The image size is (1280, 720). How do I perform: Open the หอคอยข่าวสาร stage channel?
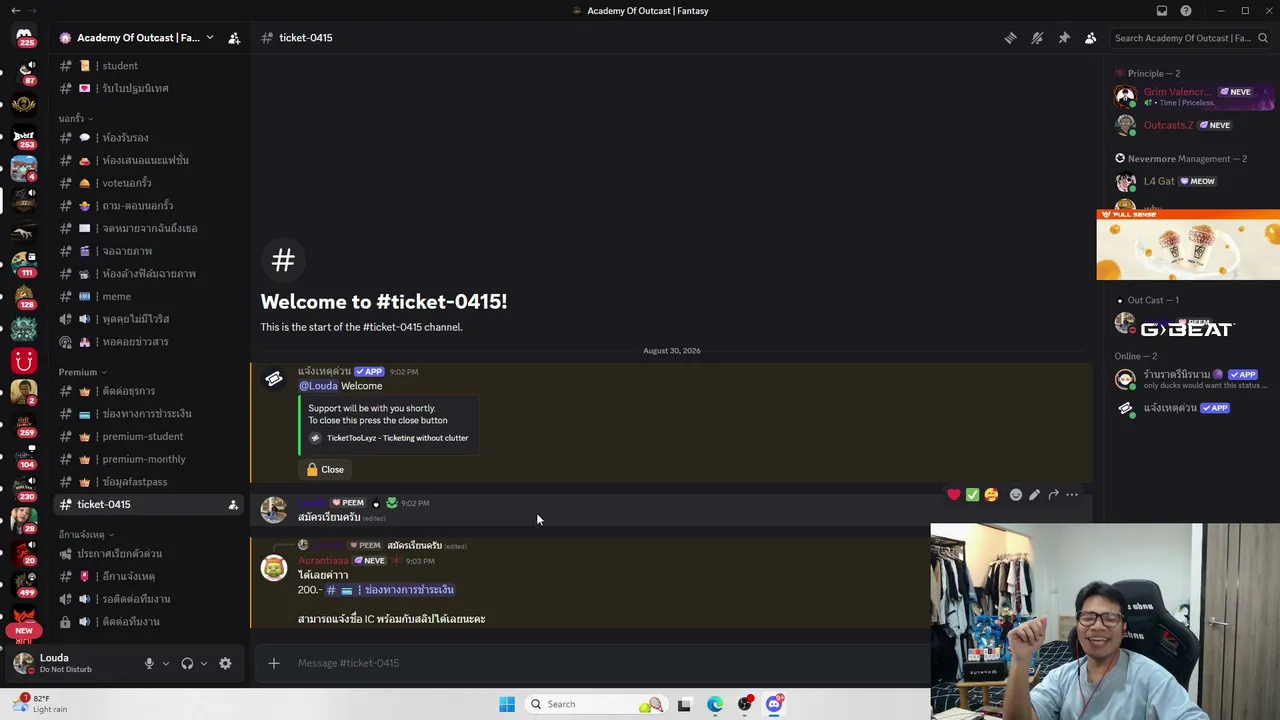click(x=135, y=342)
